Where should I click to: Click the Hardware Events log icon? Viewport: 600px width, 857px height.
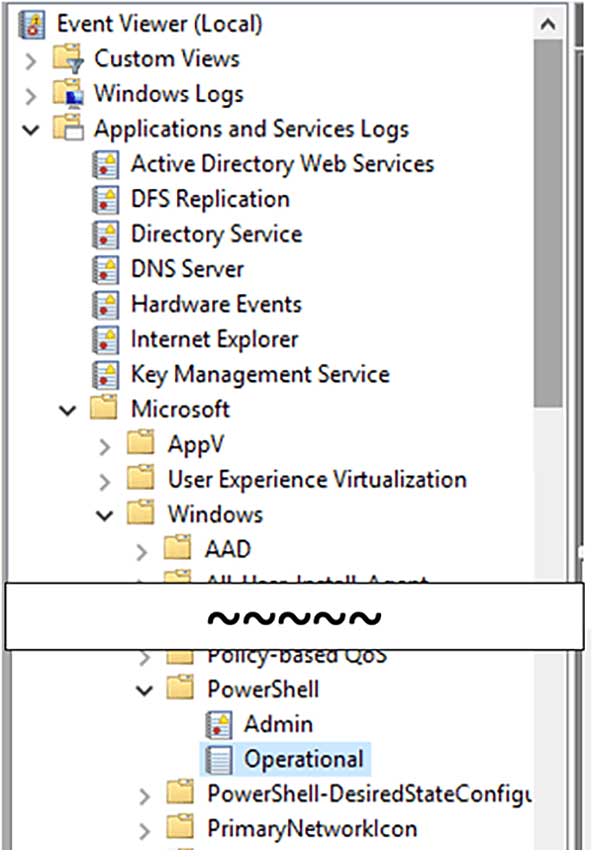[x=105, y=304]
